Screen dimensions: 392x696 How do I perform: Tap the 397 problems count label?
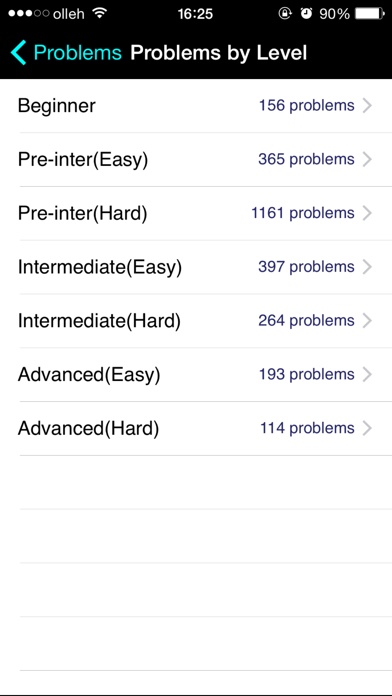306,267
